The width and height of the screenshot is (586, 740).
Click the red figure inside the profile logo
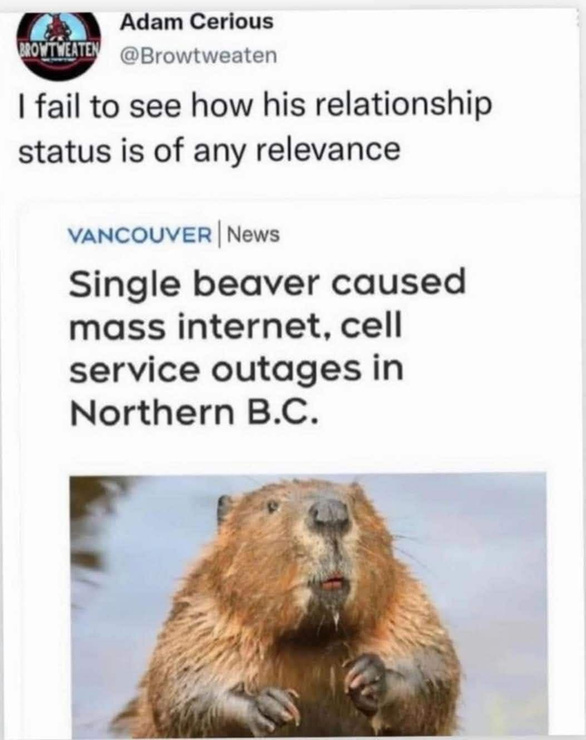click(58, 28)
